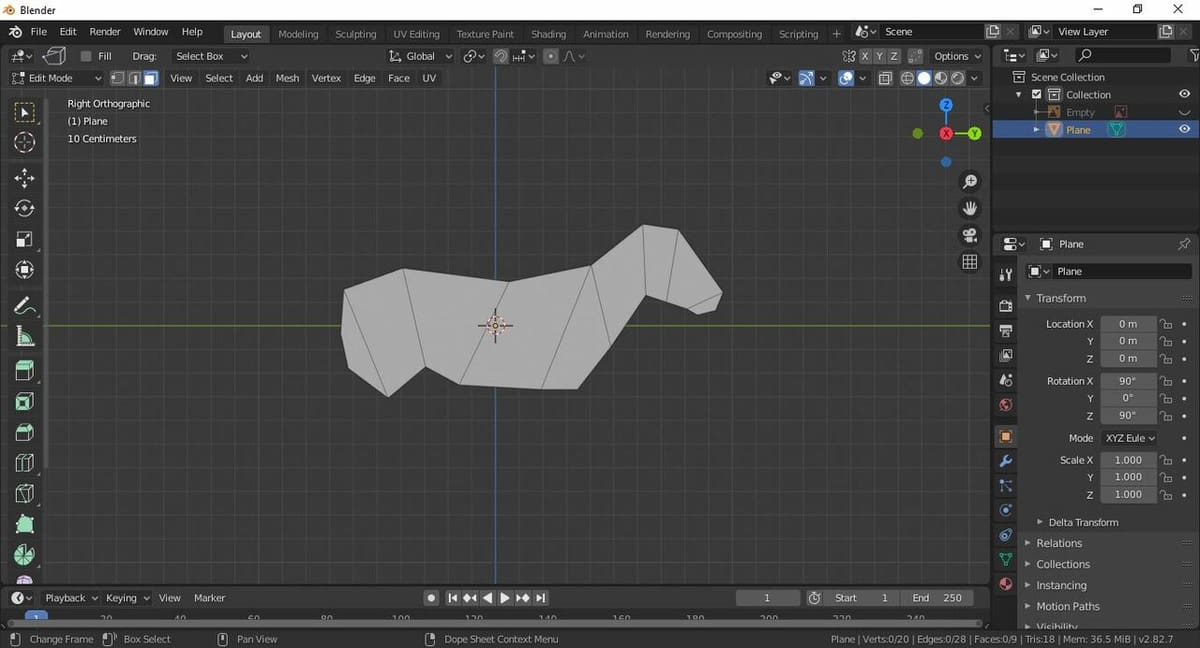Viewport: 1200px width, 648px height.
Task: Open the Mesh menu
Action: coord(287,78)
